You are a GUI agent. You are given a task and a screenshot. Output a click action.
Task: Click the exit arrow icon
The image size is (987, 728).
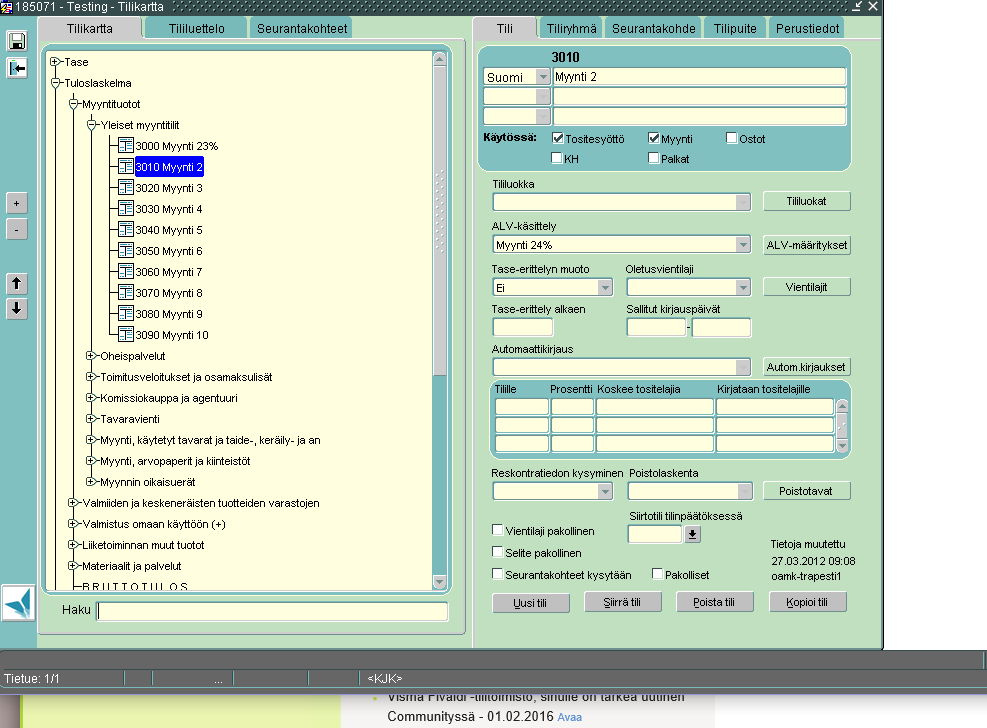pos(17,68)
